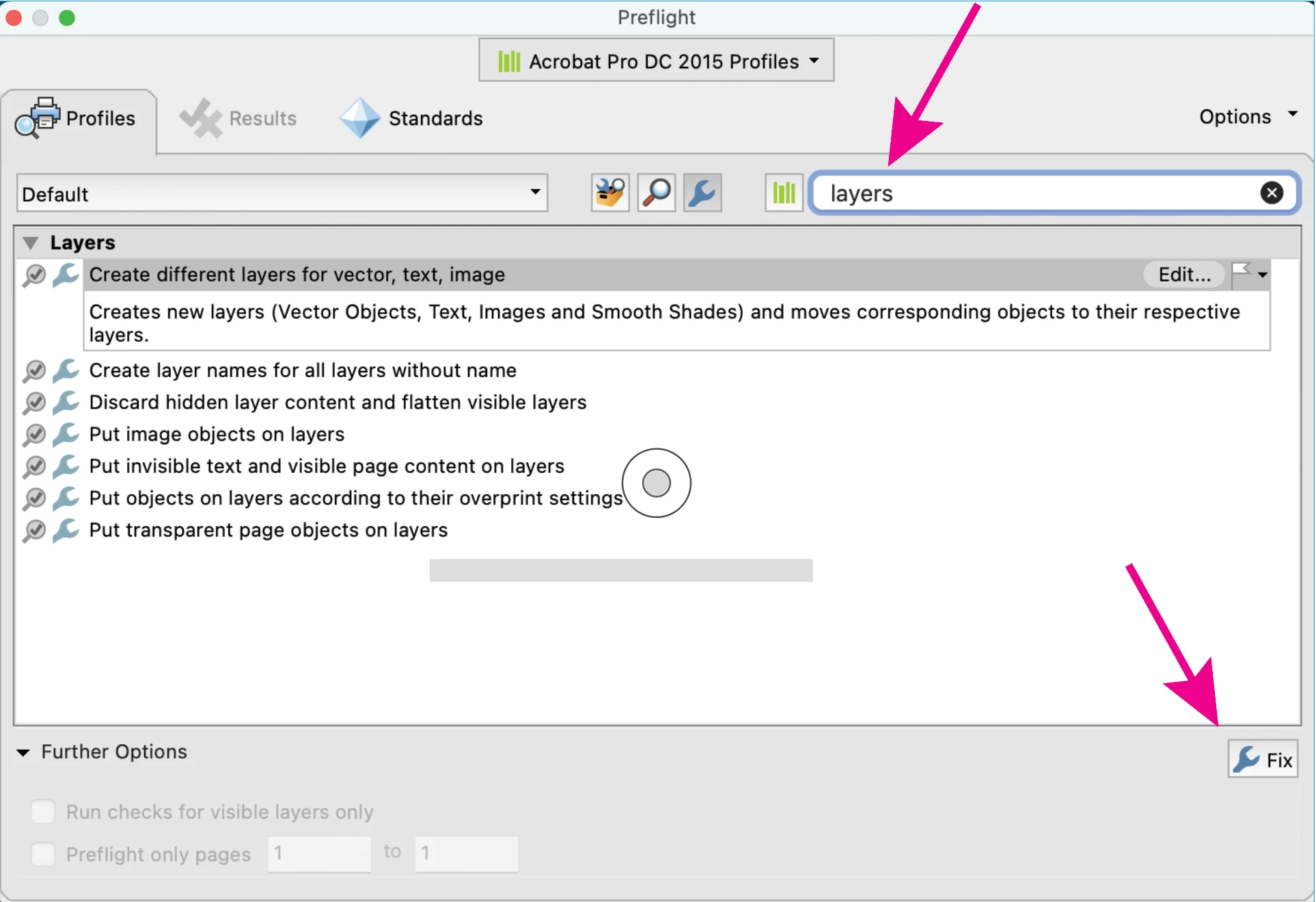
Task: Collapse the Layers group triangle
Action: tap(30, 243)
